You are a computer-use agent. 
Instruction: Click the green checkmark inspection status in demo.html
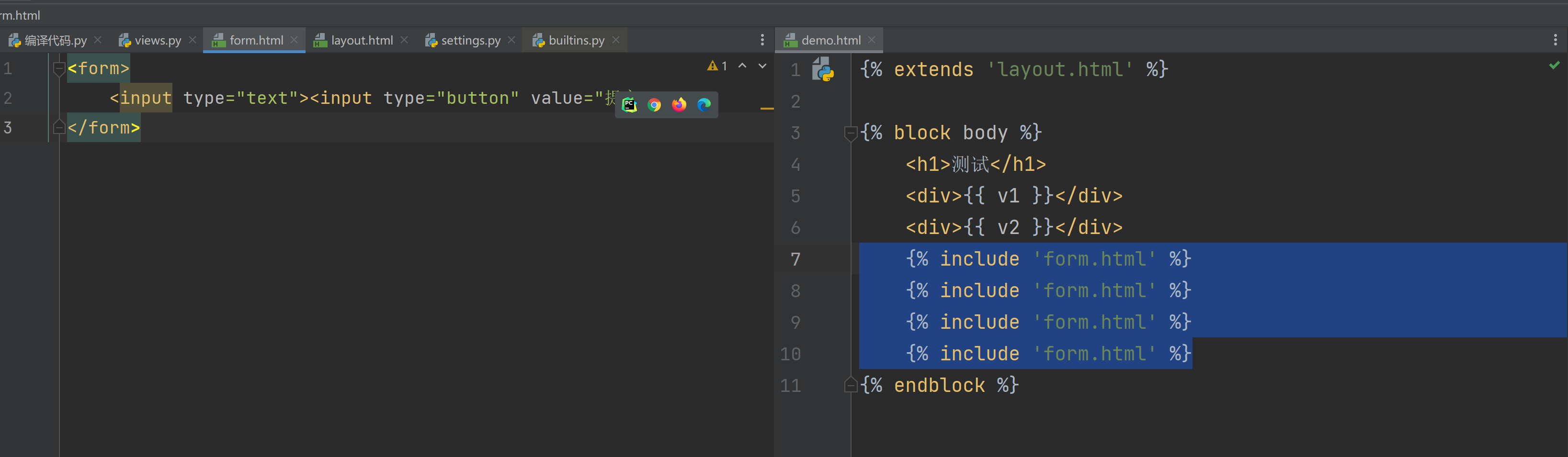(1554, 65)
